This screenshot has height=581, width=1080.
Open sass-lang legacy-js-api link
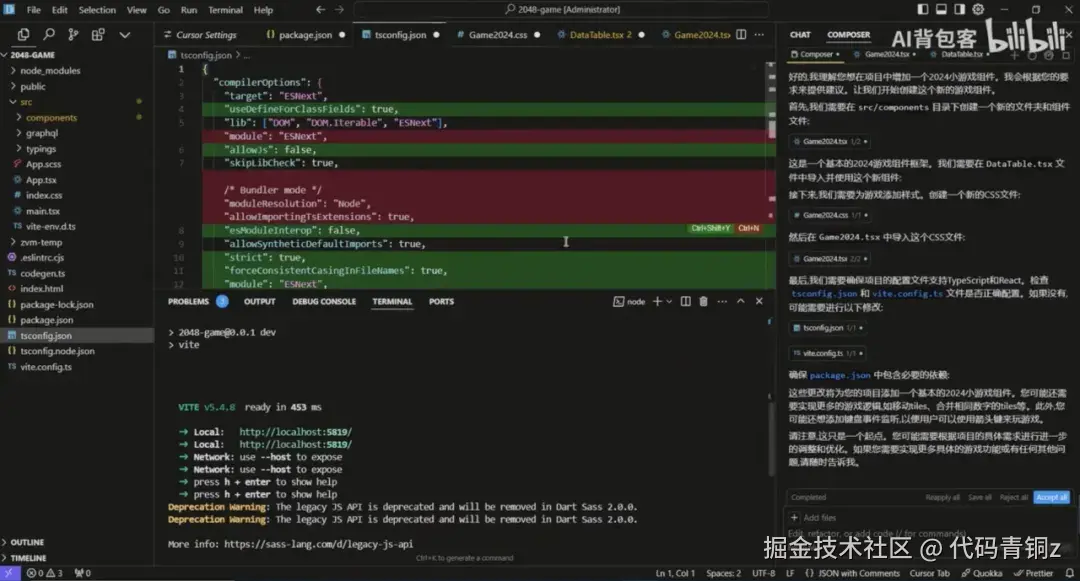coord(318,544)
